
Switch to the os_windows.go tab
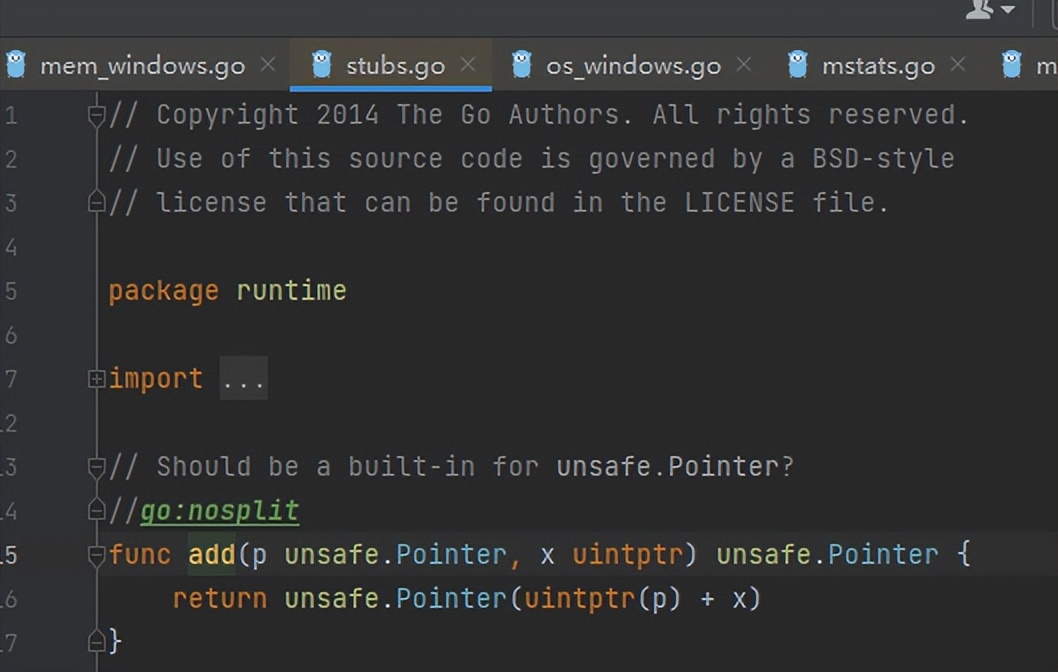633,65
